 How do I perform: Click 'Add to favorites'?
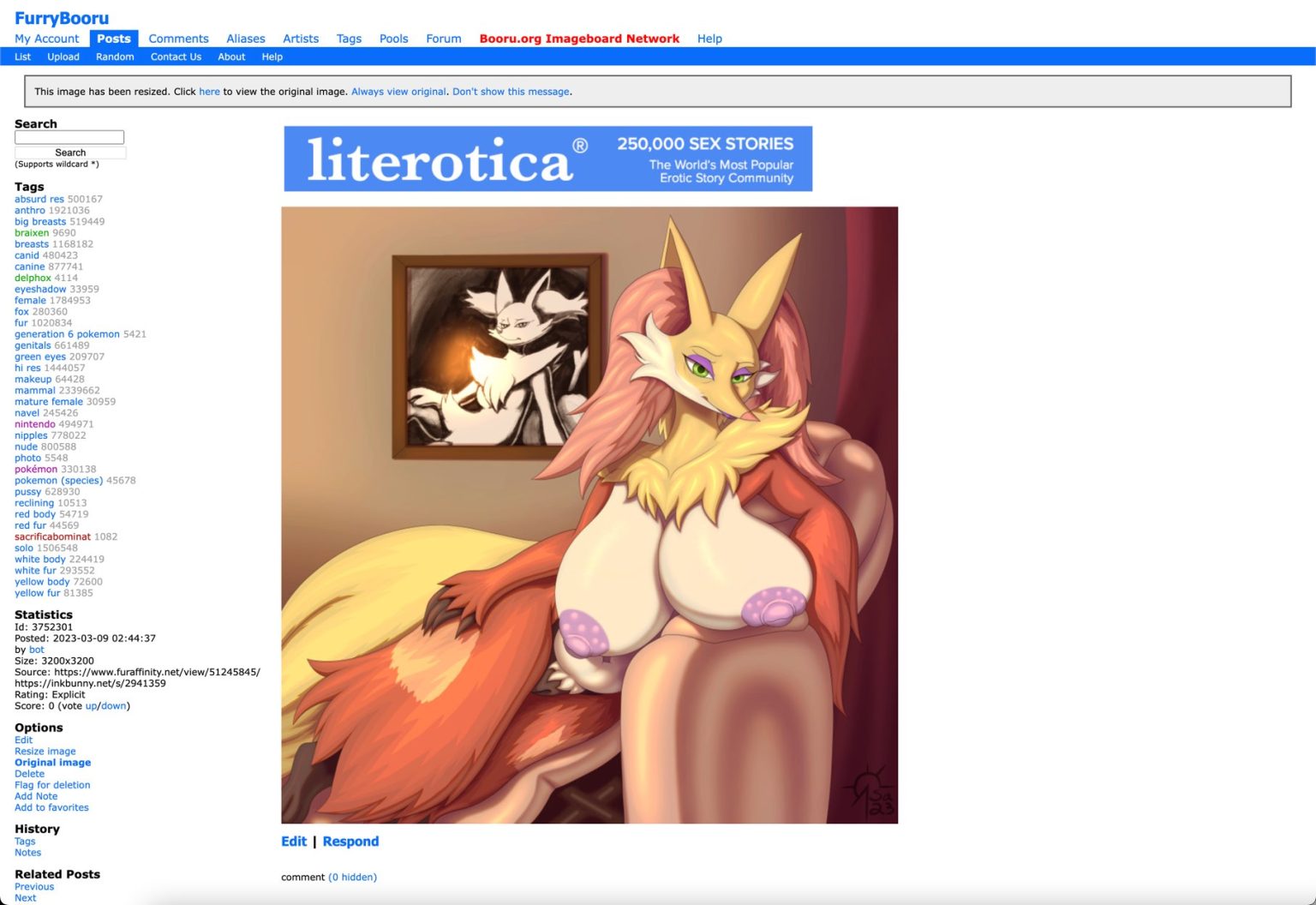tap(51, 807)
